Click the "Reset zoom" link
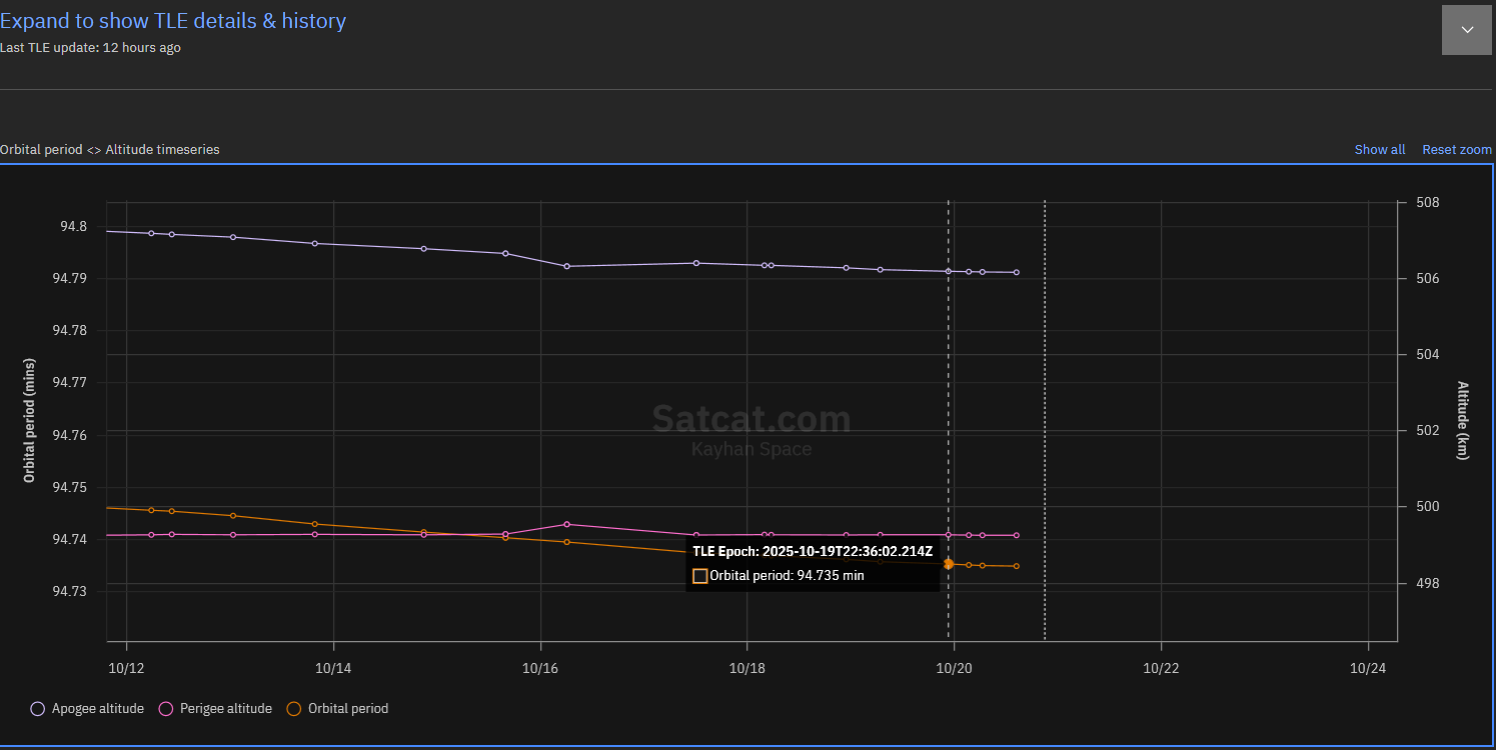 pyautogui.click(x=1457, y=150)
